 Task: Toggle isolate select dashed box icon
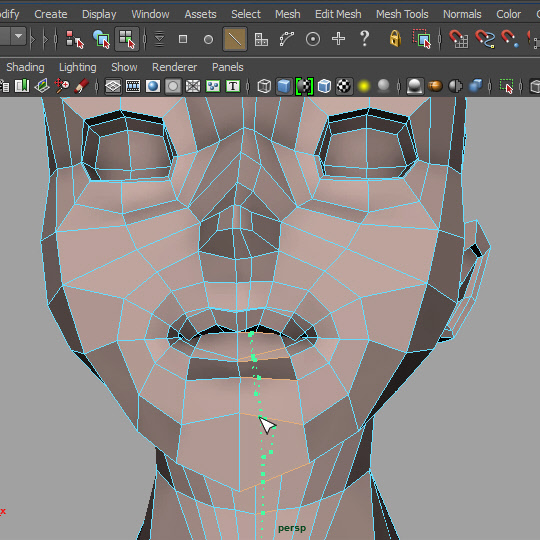click(x=506, y=86)
